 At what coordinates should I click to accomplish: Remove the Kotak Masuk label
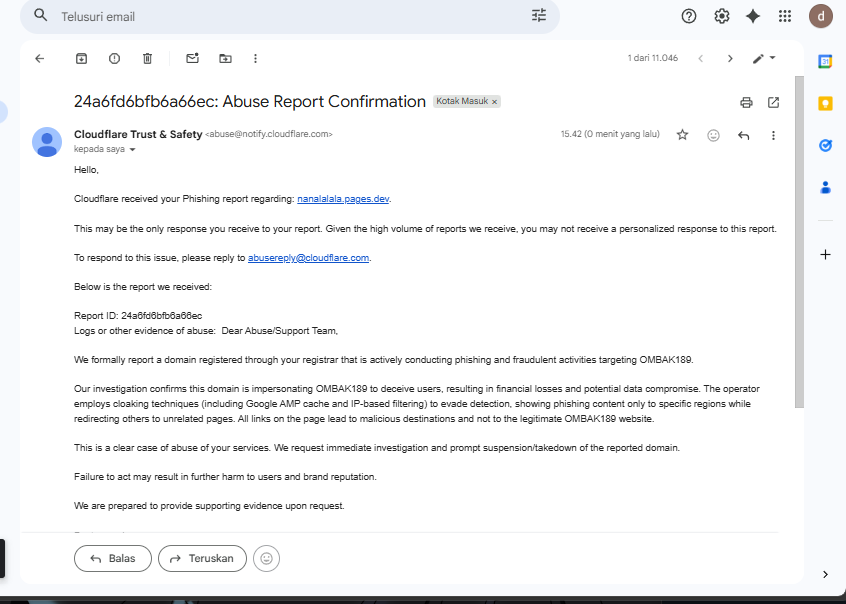(x=494, y=101)
